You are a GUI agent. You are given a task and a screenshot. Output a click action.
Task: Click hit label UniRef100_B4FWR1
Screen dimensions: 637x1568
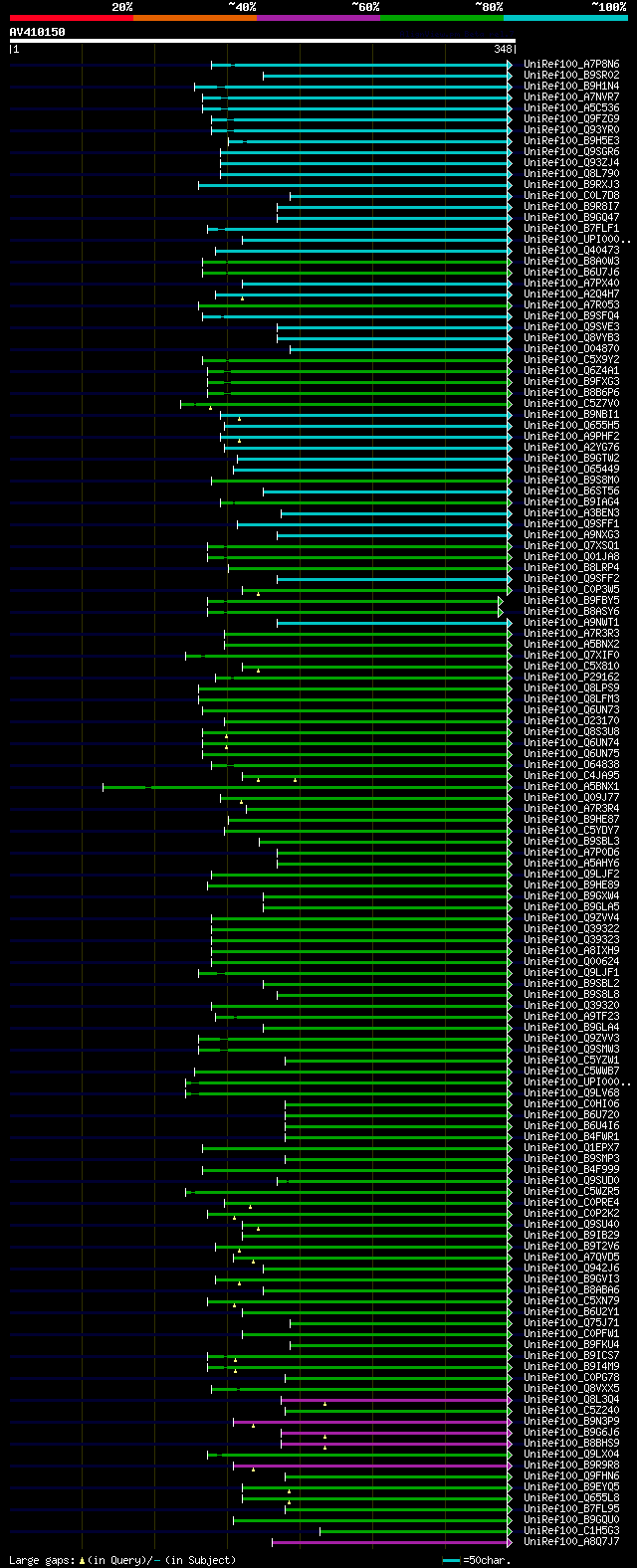pos(571,1137)
